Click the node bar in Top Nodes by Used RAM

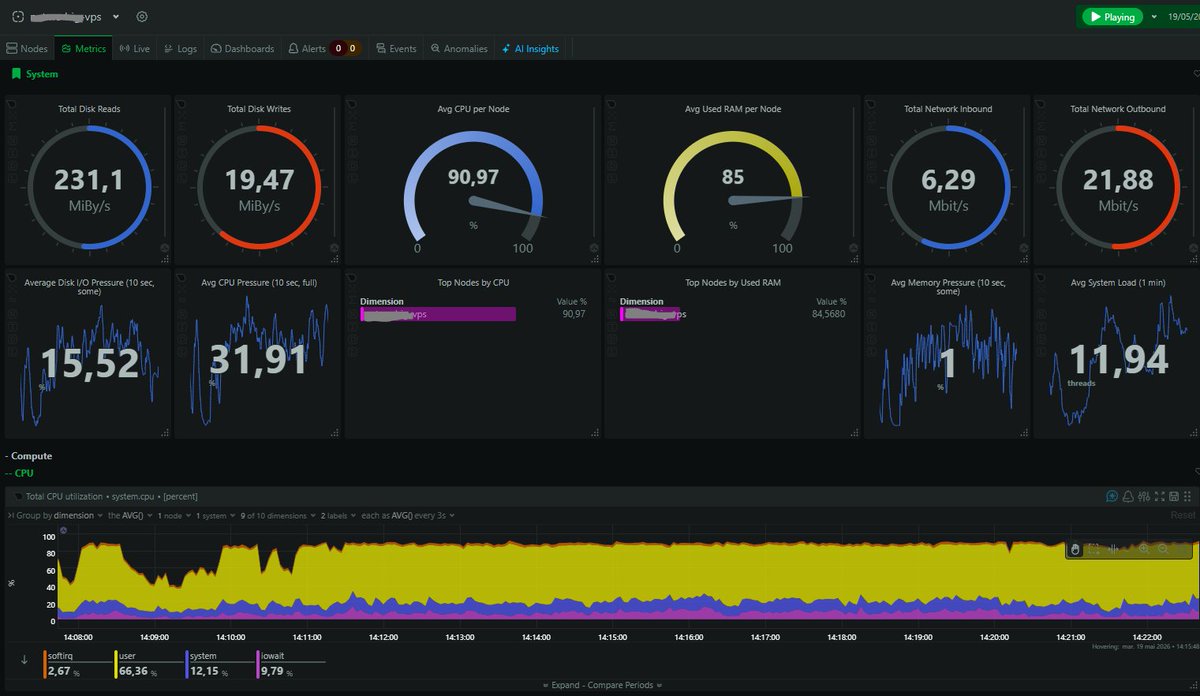pos(650,314)
